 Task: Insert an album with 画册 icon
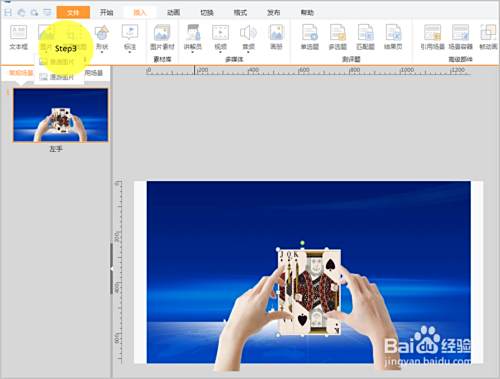[x=276, y=37]
